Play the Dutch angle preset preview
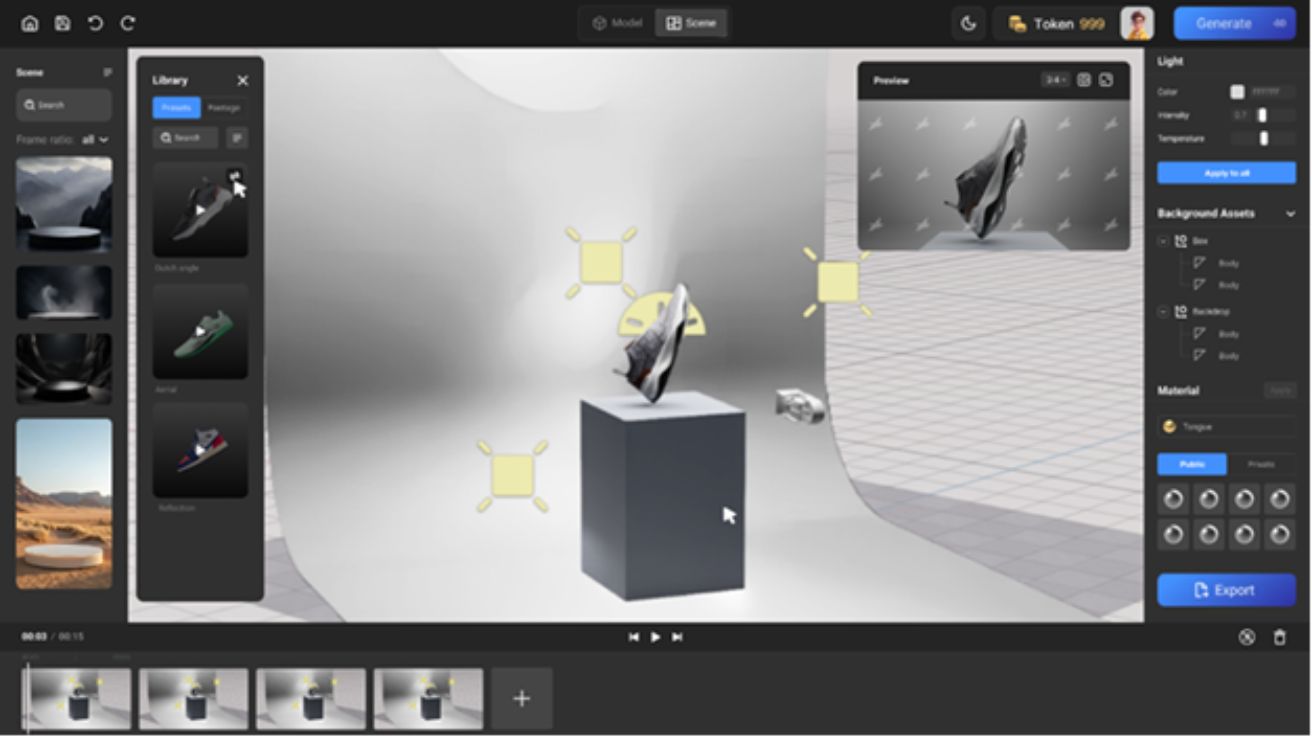1312x736 pixels. pos(199,211)
